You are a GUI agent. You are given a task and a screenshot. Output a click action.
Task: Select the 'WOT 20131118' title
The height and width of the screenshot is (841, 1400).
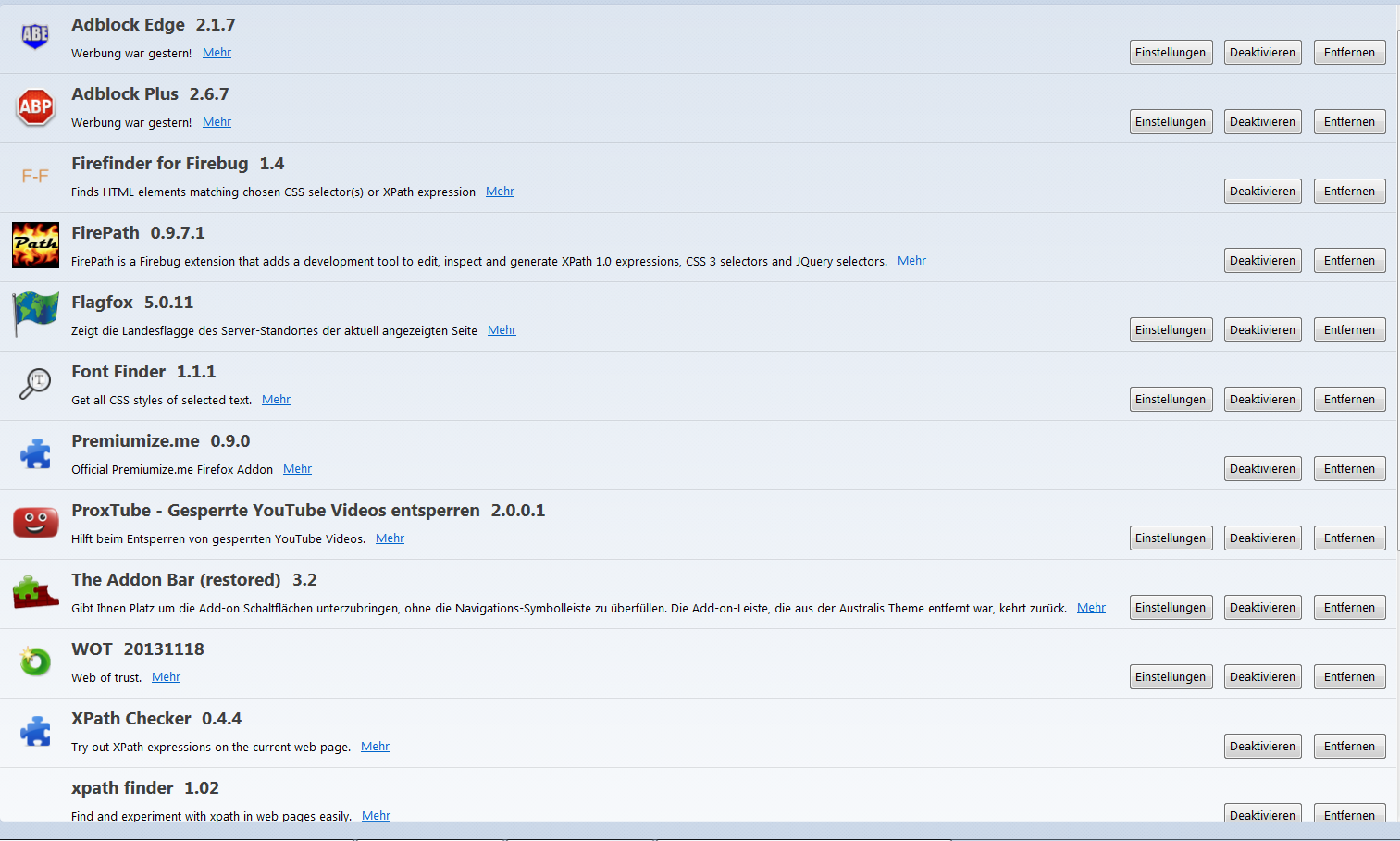coord(138,649)
